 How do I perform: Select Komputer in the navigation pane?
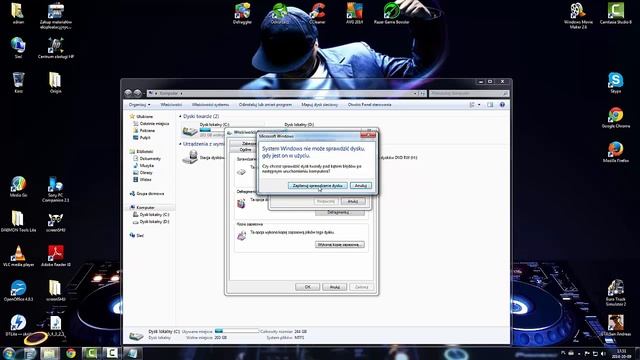(x=145, y=207)
